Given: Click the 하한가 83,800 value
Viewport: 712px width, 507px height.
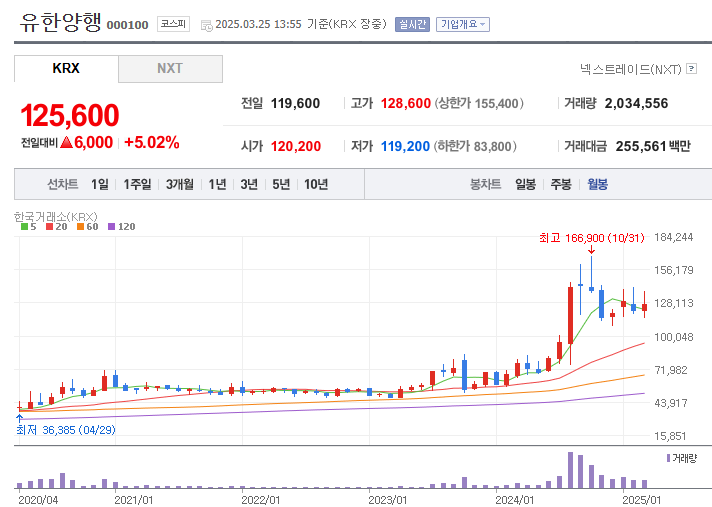Looking at the screenshot, I should point(475,147).
